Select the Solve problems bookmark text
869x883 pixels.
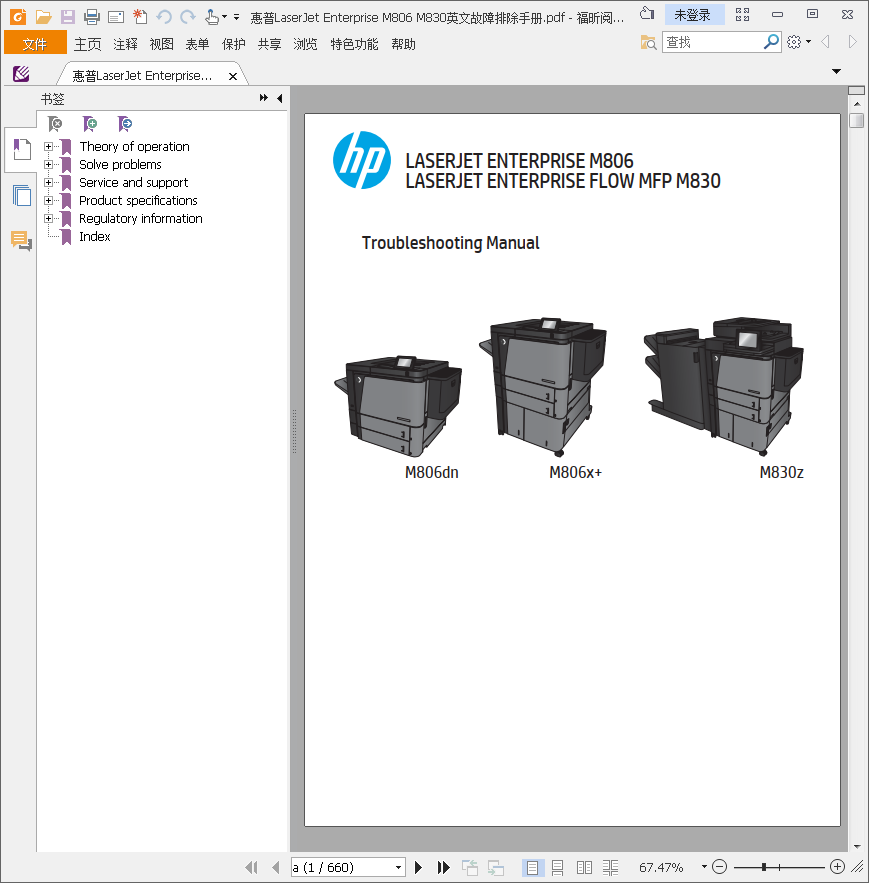121,164
